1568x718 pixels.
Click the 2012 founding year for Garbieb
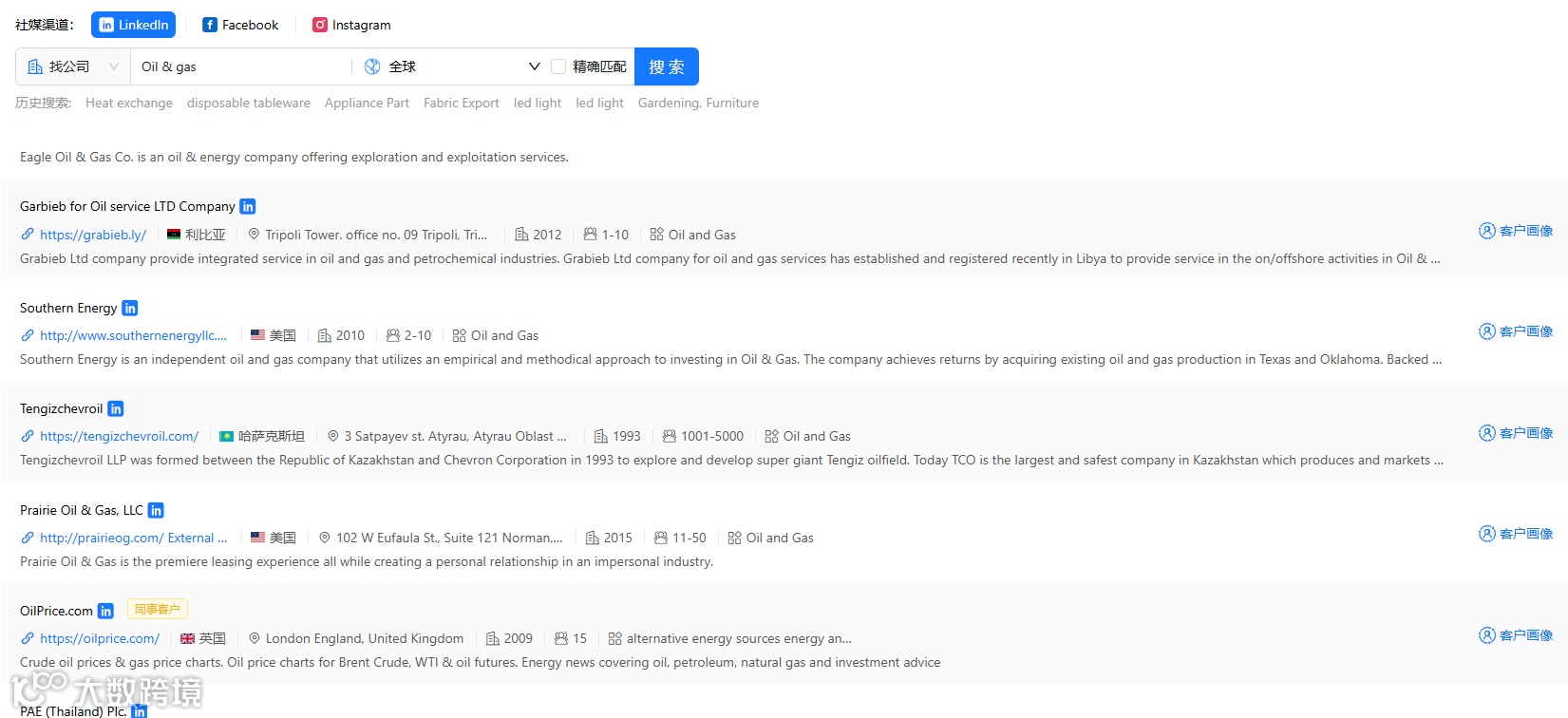pos(547,235)
